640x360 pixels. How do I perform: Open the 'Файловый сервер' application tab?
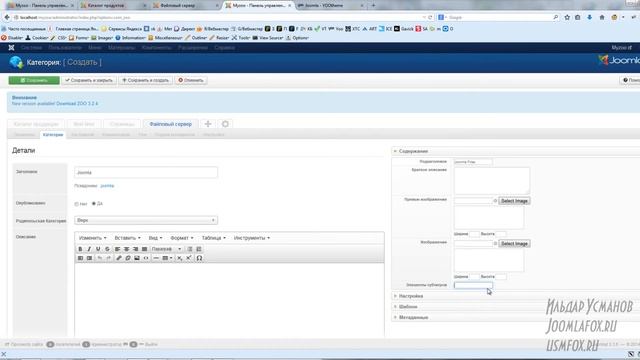point(171,124)
